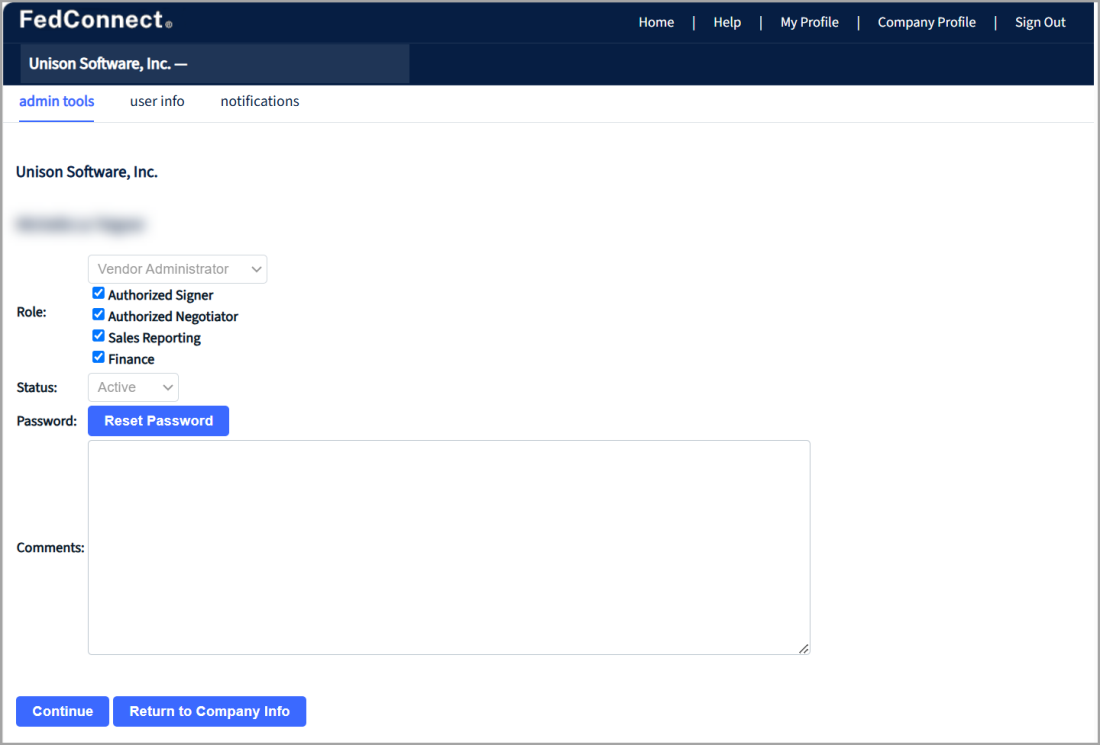Open the Home link

(656, 22)
